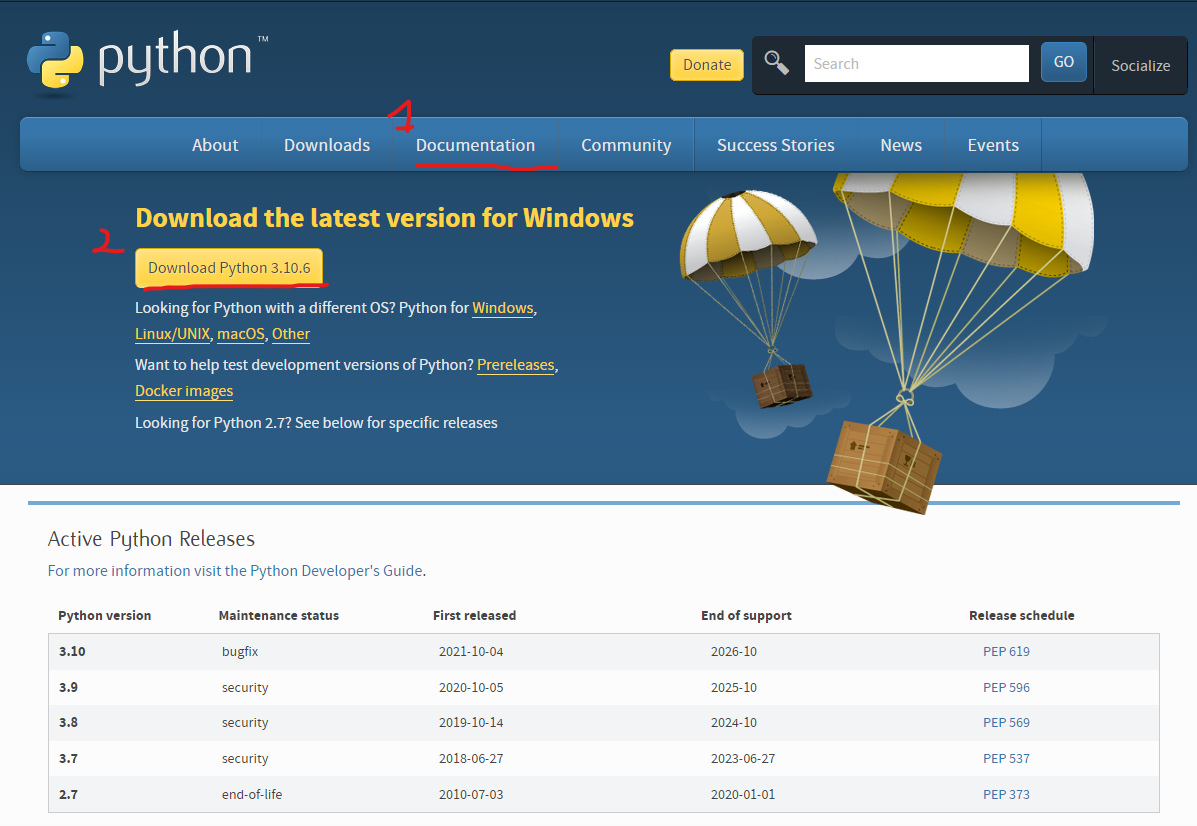Select the 3.9 version cell
Screen dimensions: 1197x826
pos(68,687)
